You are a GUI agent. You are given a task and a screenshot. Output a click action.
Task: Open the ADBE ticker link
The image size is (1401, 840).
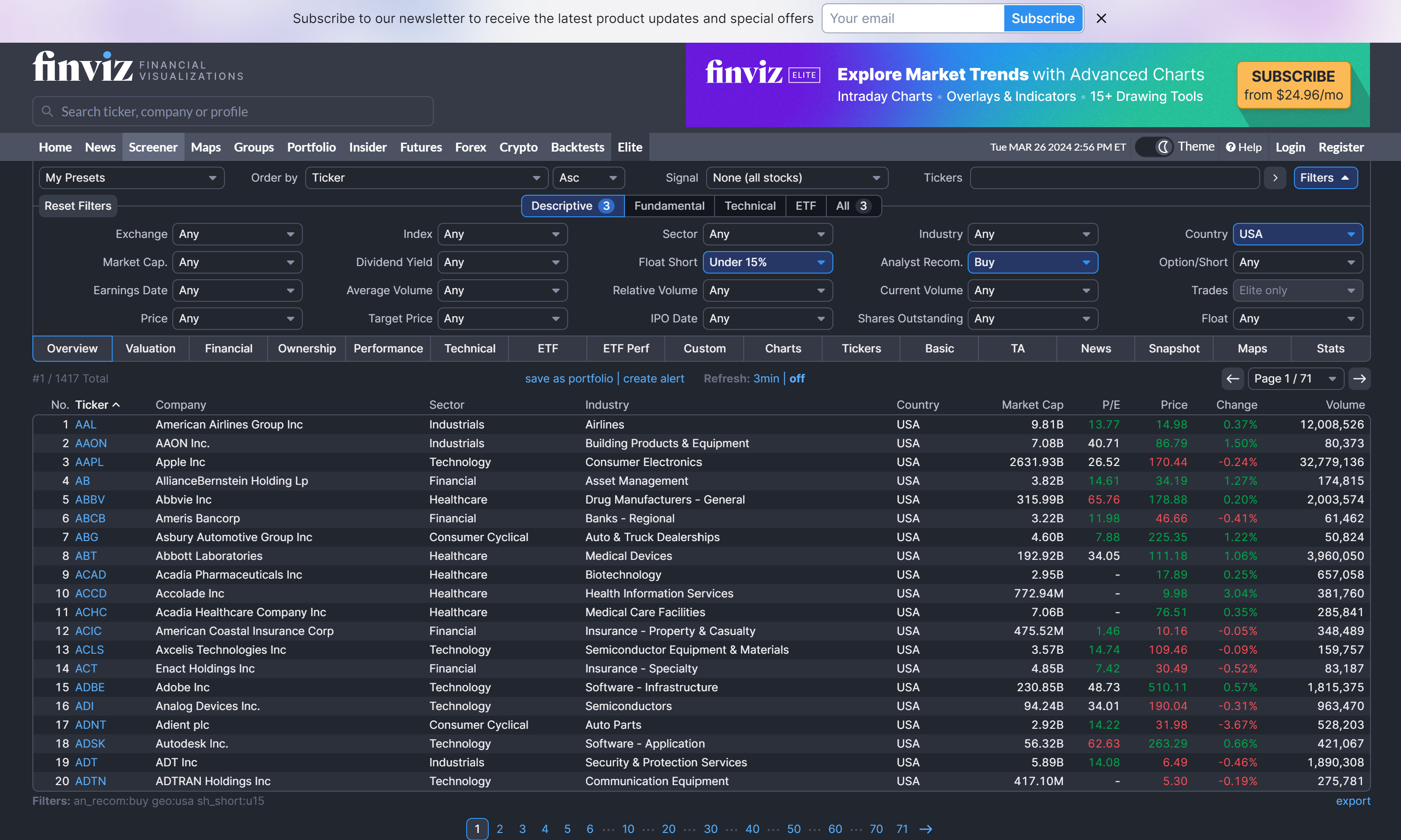[90, 687]
